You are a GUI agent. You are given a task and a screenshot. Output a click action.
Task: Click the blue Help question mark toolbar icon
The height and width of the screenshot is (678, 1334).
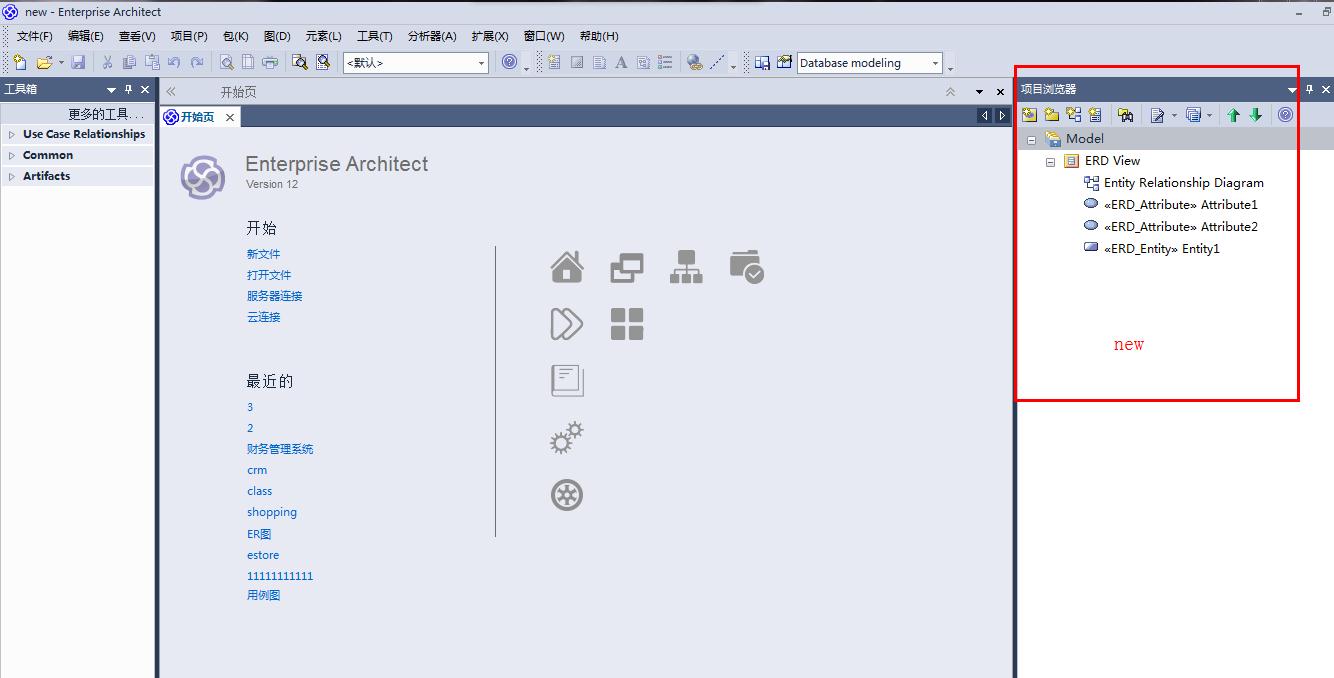tap(510, 62)
